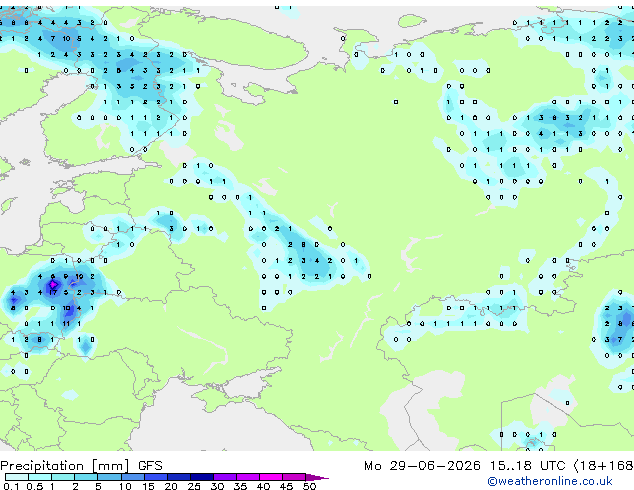Viewport: 634px width, 490px height.
Task: Click the 0.1–0.5 mm legend color box
Action: pyautogui.click(x=17, y=477)
